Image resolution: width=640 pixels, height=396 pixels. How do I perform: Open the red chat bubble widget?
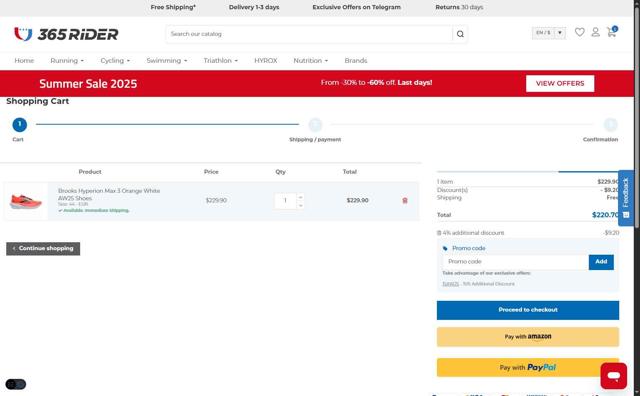(x=613, y=376)
